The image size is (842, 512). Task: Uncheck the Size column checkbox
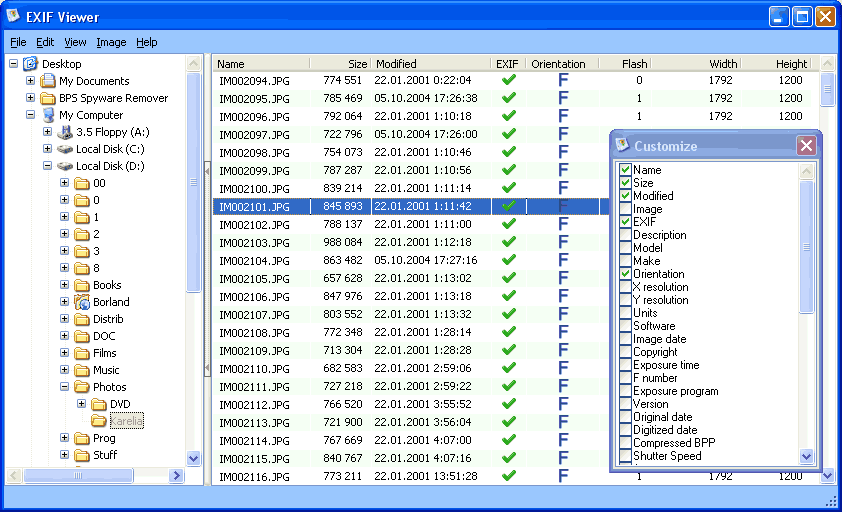pos(625,183)
